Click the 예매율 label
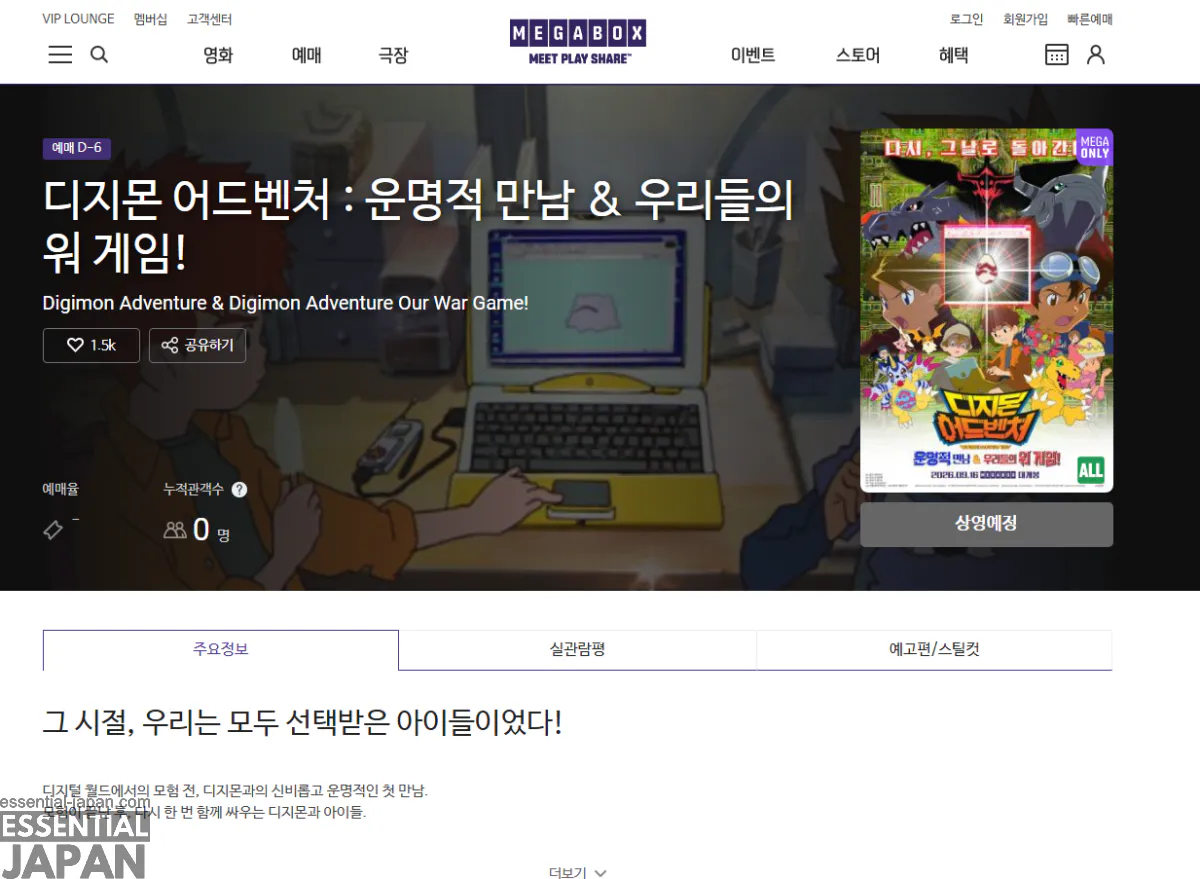The width and height of the screenshot is (1200, 879). (60, 489)
